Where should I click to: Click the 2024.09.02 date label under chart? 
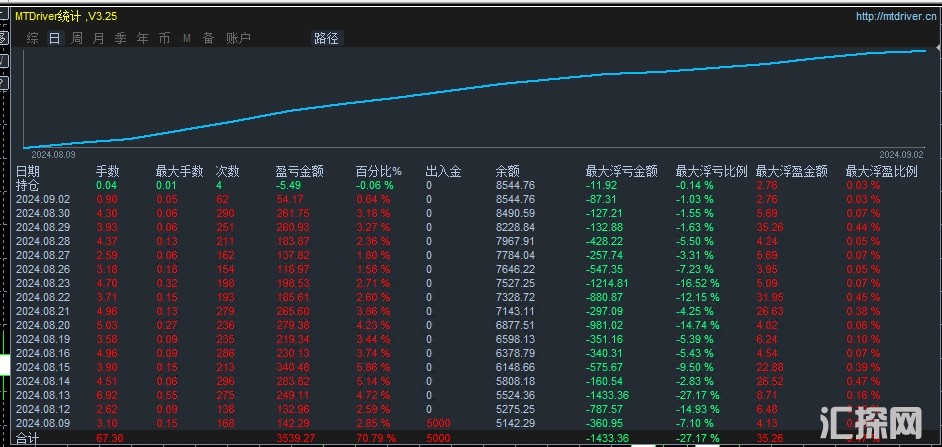coord(901,155)
